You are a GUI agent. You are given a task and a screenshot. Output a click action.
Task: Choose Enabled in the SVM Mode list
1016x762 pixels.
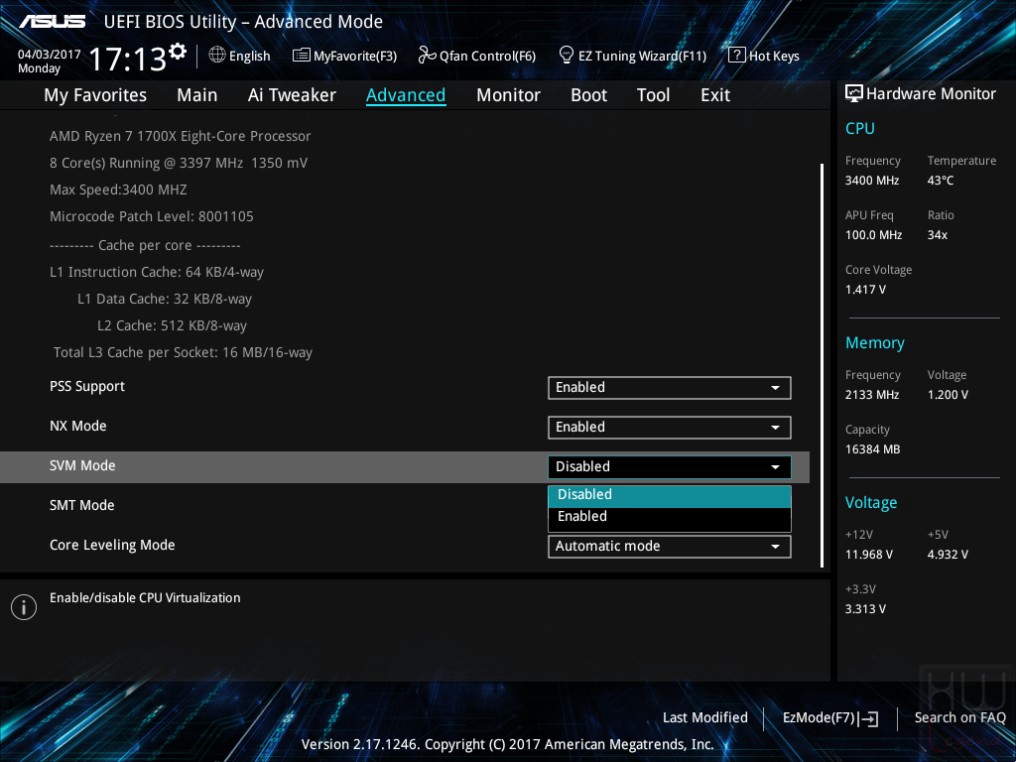pyautogui.click(x=669, y=516)
